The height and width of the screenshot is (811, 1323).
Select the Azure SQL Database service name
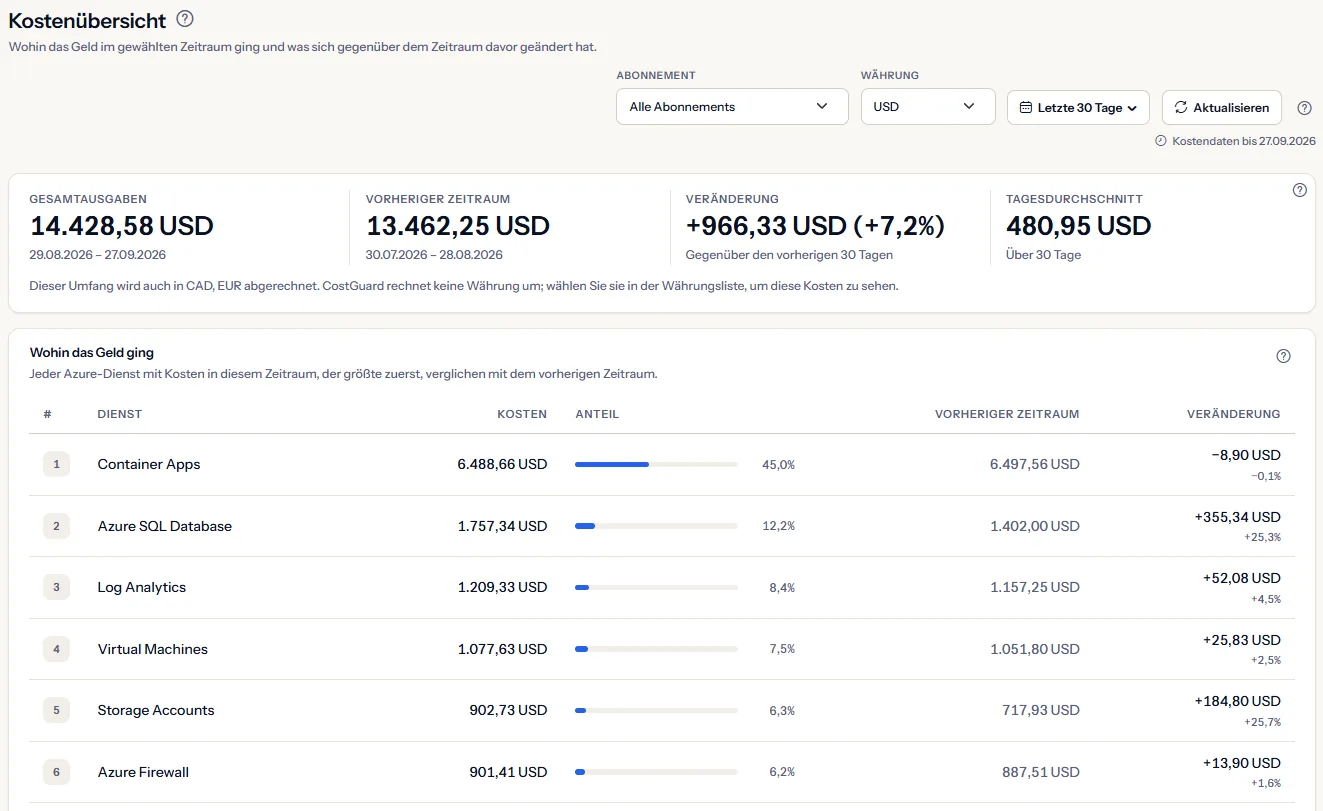tap(165, 526)
